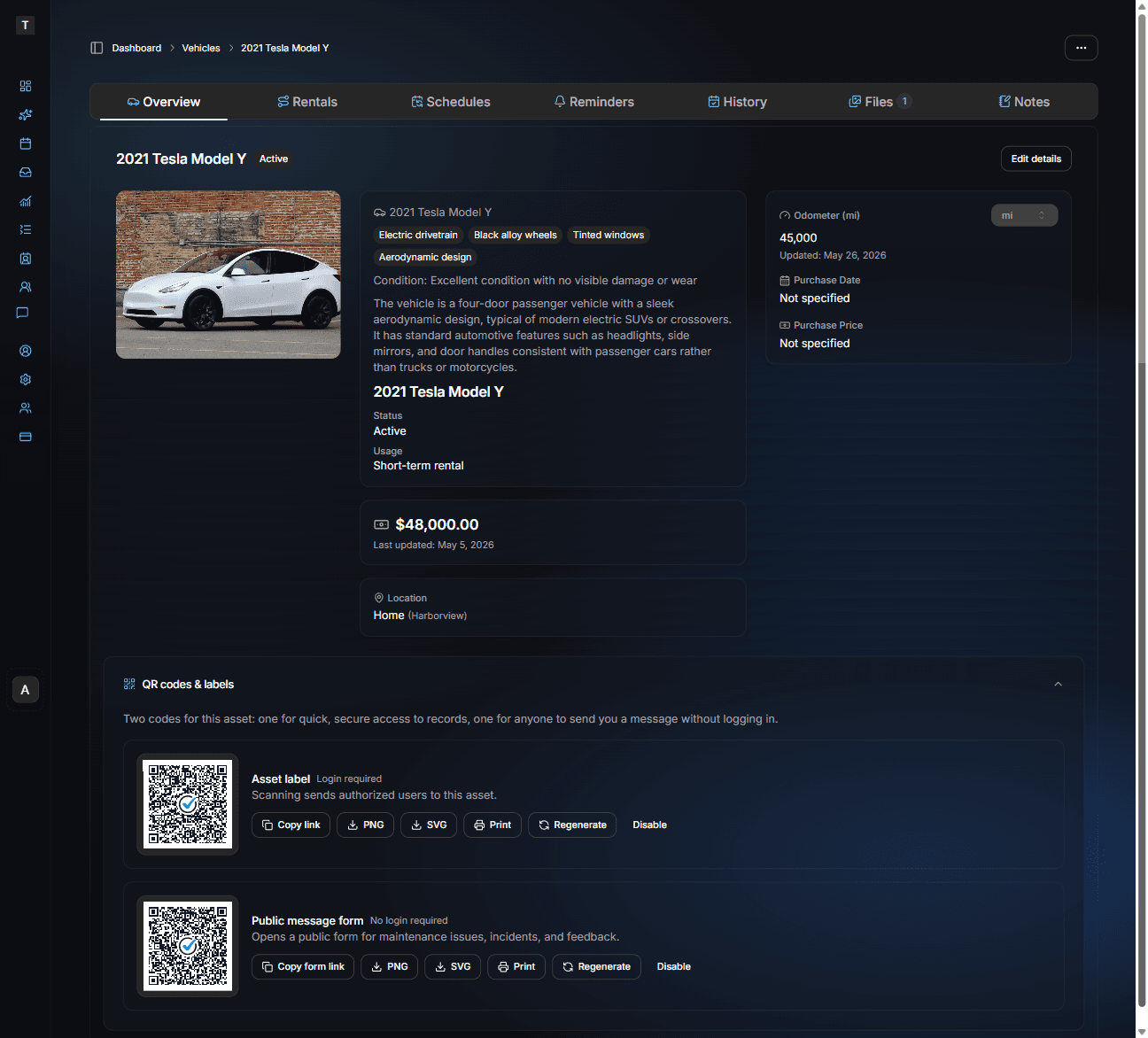Screen dimensions: 1148x1038
Task: Click the Asset label QR code
Action: click(188, 804)
